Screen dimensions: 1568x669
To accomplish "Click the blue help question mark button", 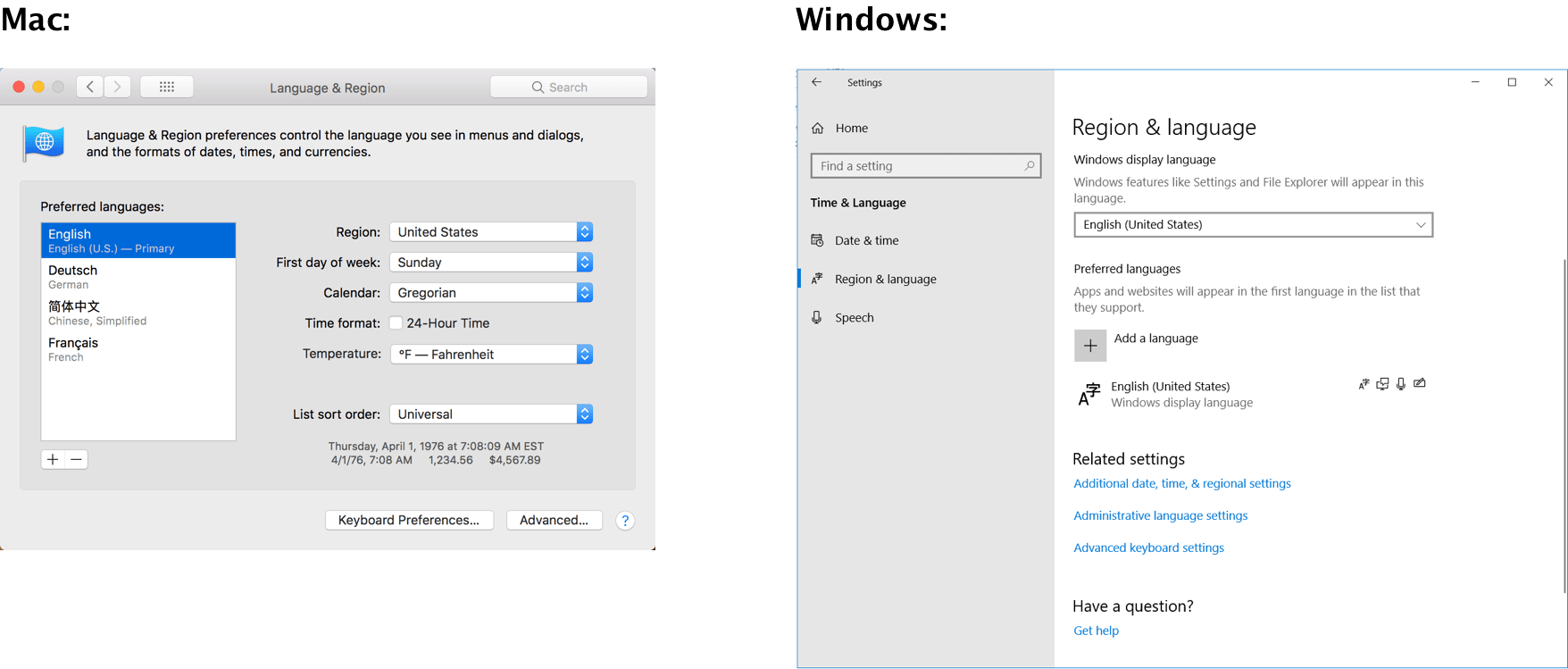I will pyautogui.click(x=625, y=521).
